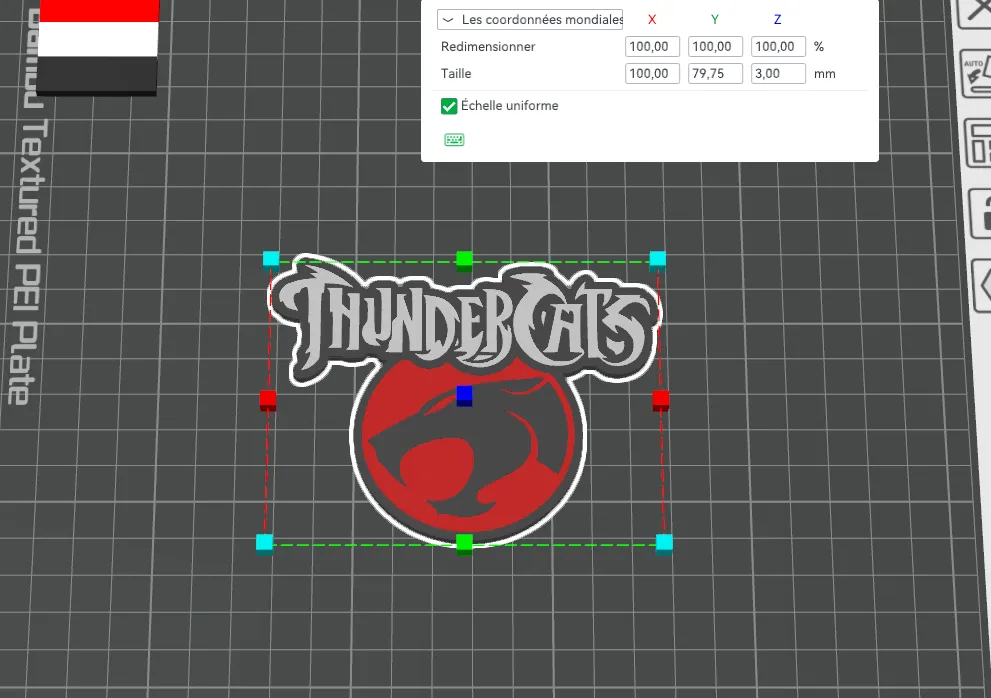Uncheck the Échelle uniforme checkbox
991x698 pixels.
click(x=449, y=106)
